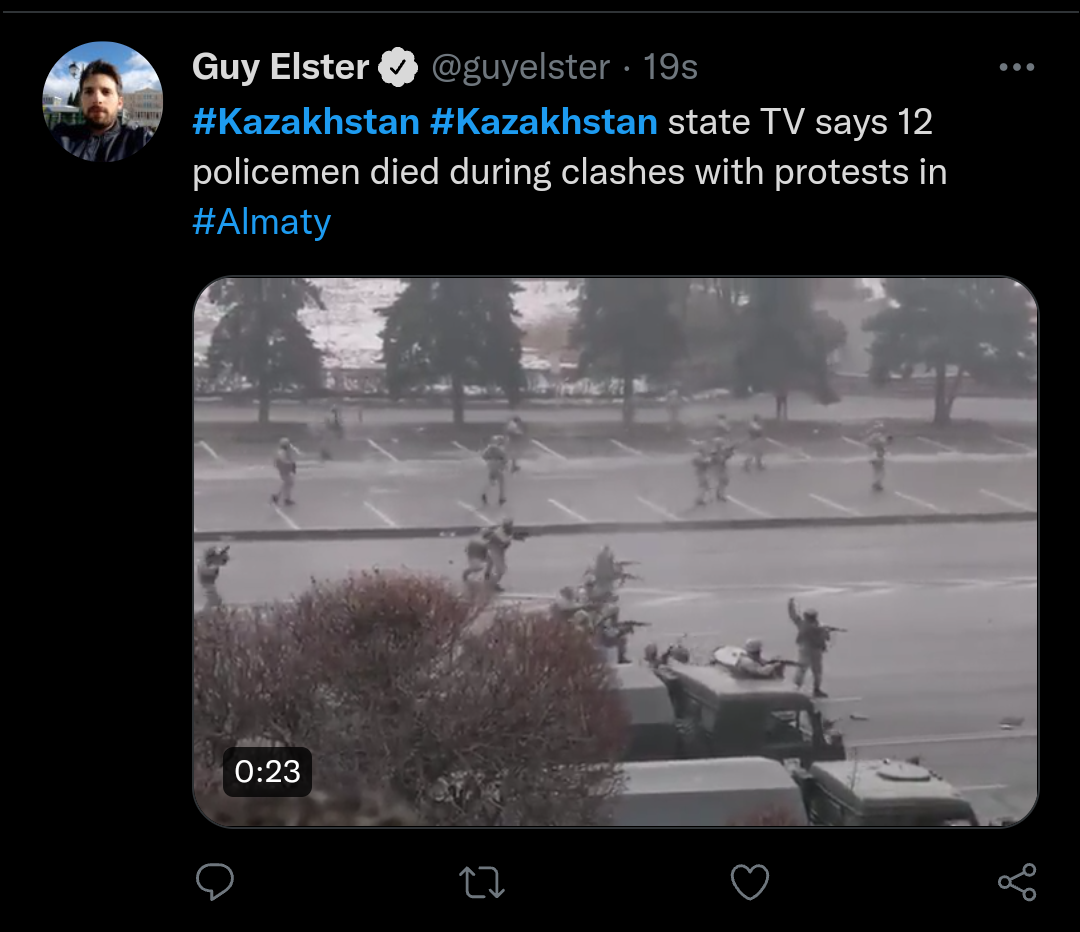Open the three-dot more options menu
Screen dimensions: 1080x932
[1016, 68]
